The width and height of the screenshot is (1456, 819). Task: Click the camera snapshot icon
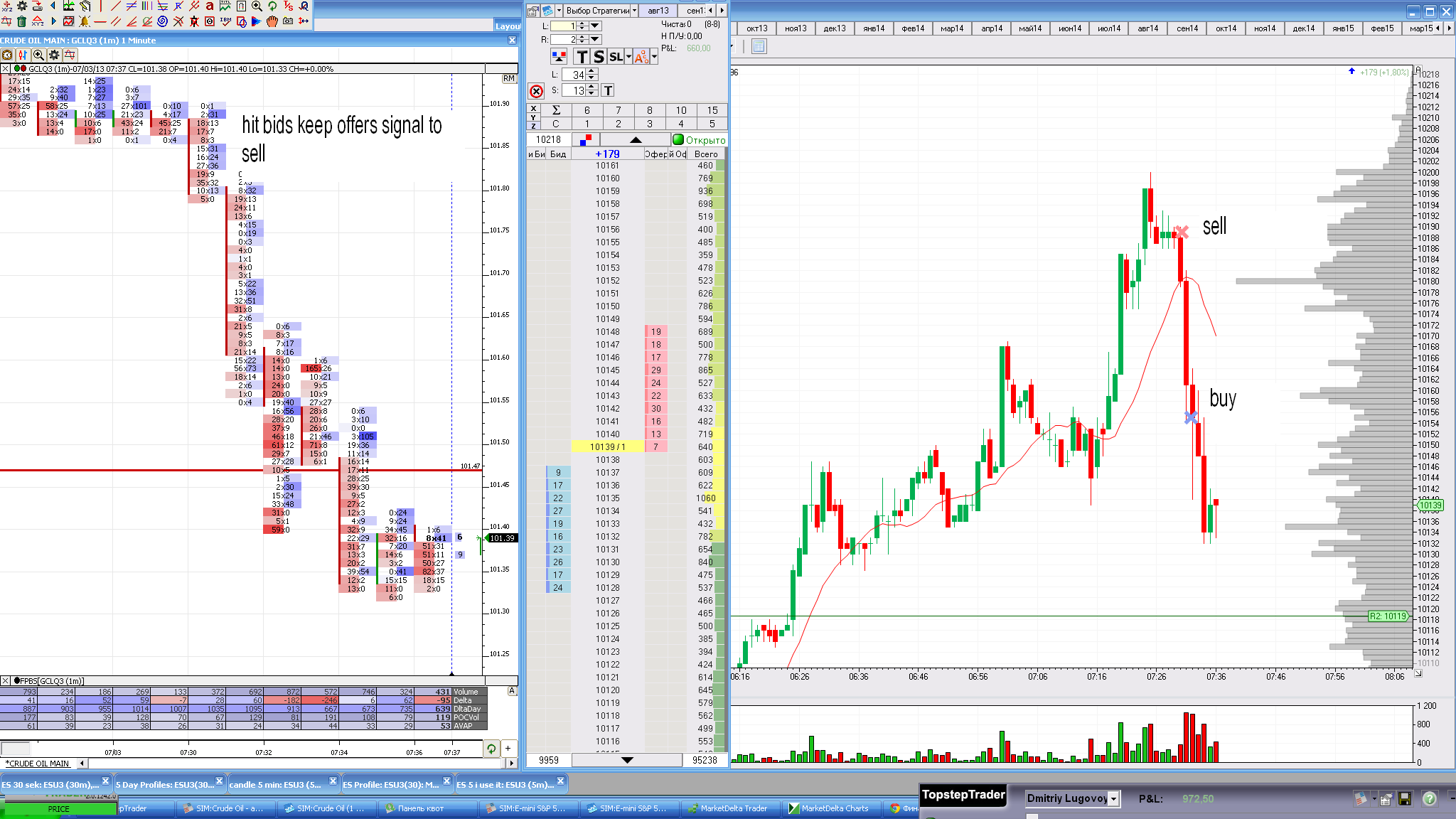tap(288, 21)
